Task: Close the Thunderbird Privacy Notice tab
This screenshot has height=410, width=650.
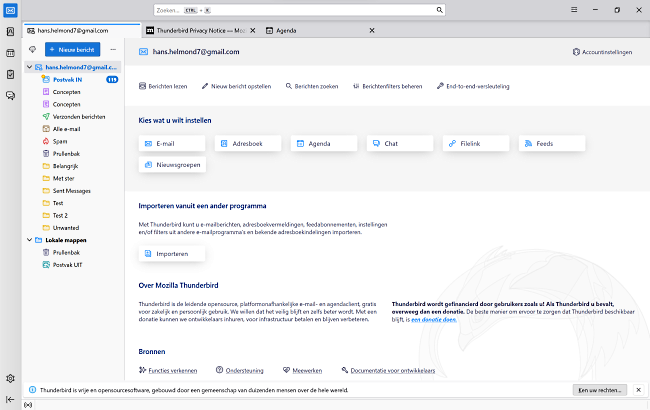Action: pyautogui.click(x=252, y=30)
